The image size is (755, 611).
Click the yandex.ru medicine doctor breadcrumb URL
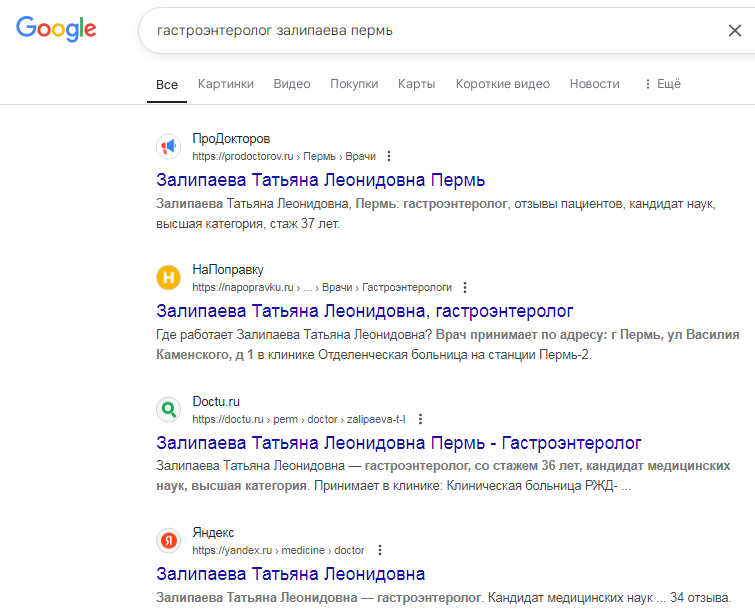(x=278, y=550)
